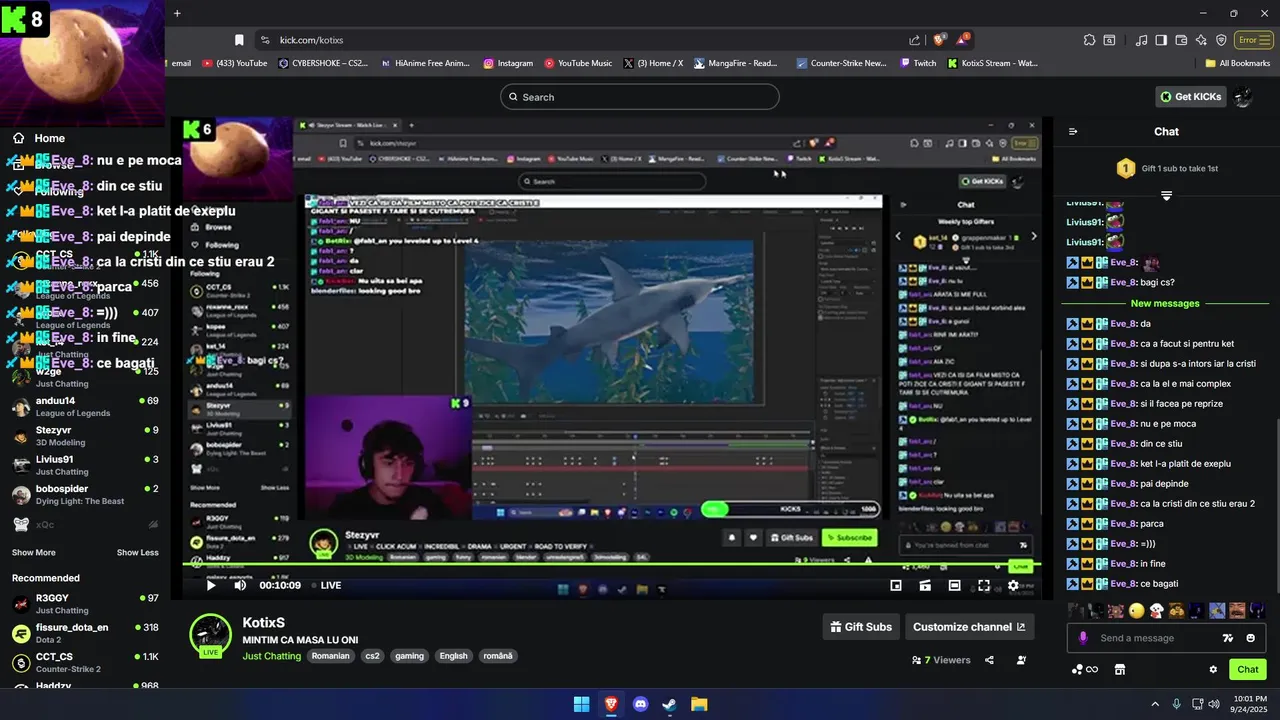The width and height of the screenshot is (1280, 720).
Task: Select the English tag
Action: [453, 656]
